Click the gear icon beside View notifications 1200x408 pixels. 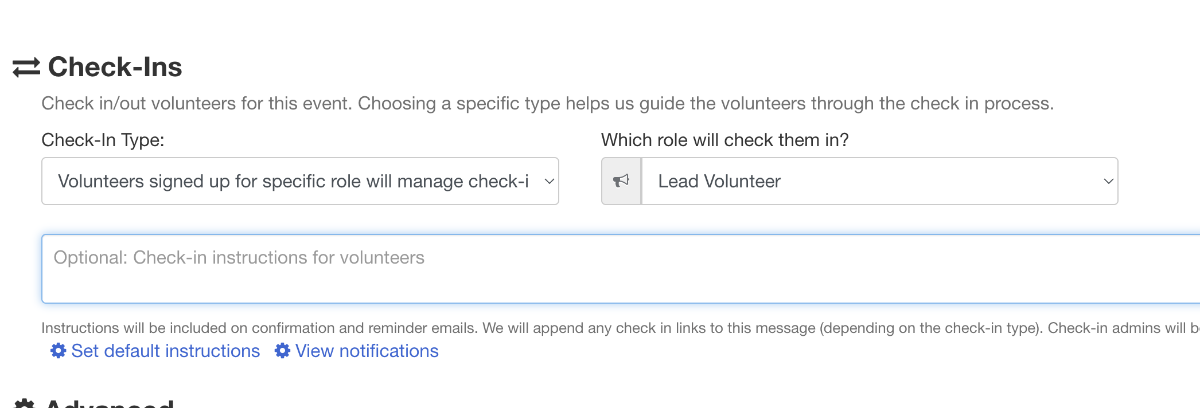point(283,351)
